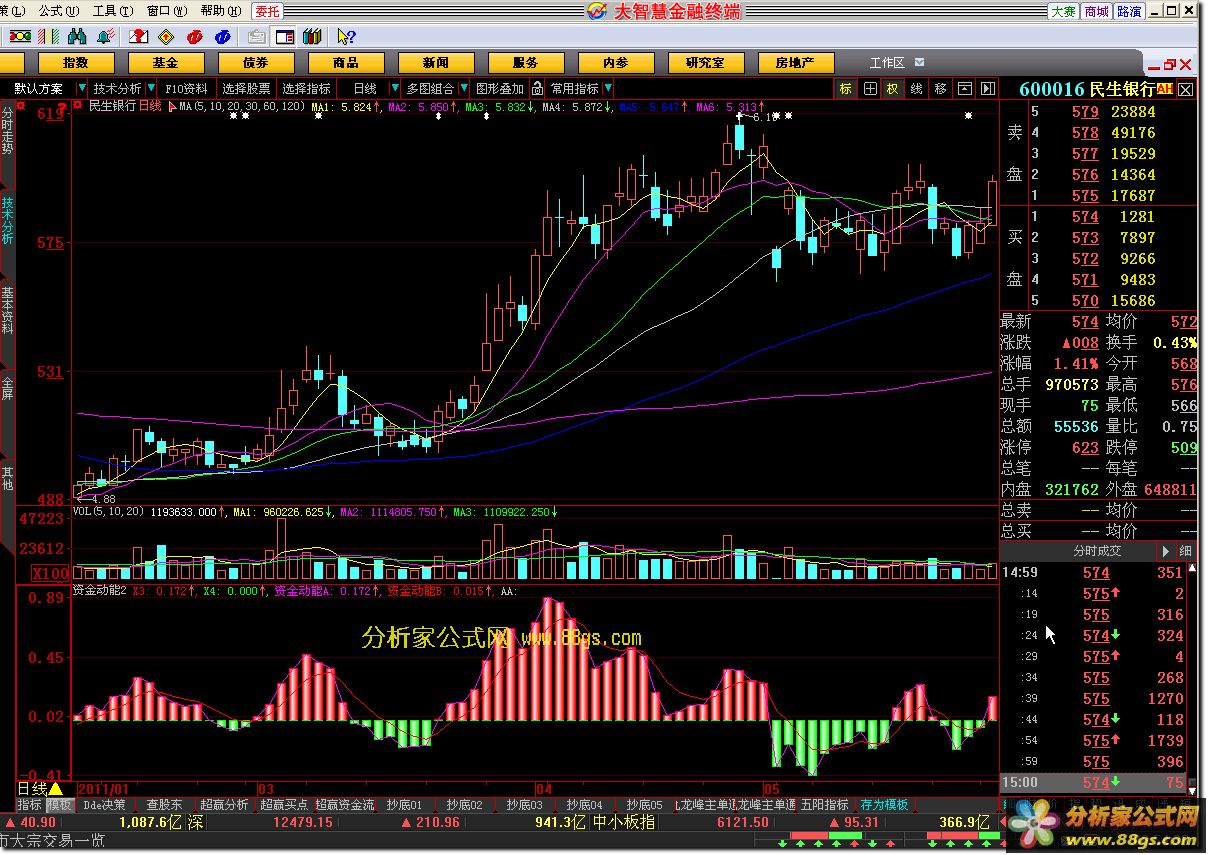Toggle the window layout panel icon
The image size is (1208, 855).
(x=285, y=37)
